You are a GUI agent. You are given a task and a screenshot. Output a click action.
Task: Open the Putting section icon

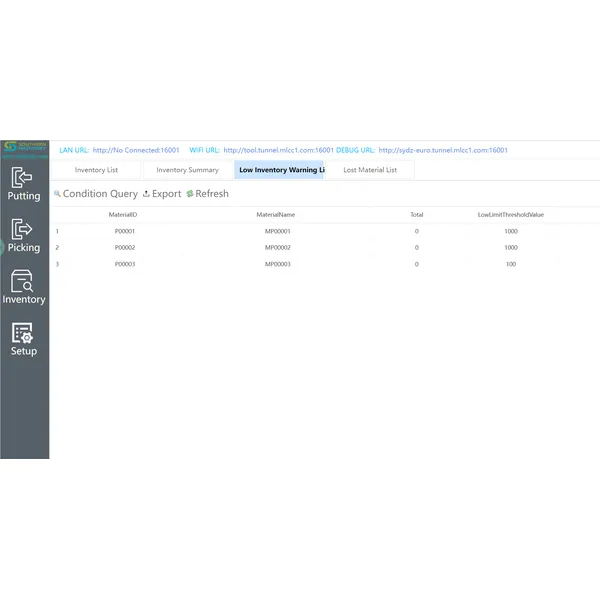[22, 177]
